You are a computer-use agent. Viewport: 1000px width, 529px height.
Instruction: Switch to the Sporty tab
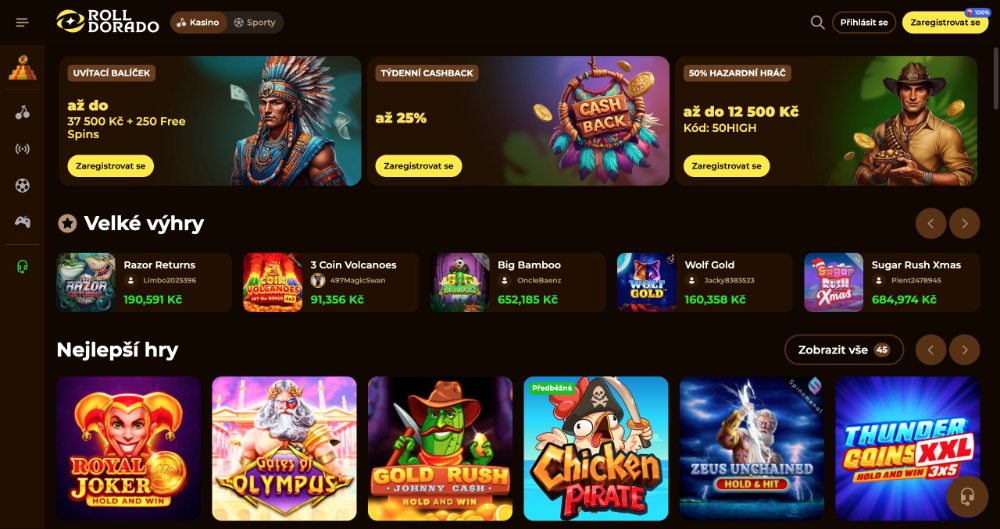(x=254, y=22)
